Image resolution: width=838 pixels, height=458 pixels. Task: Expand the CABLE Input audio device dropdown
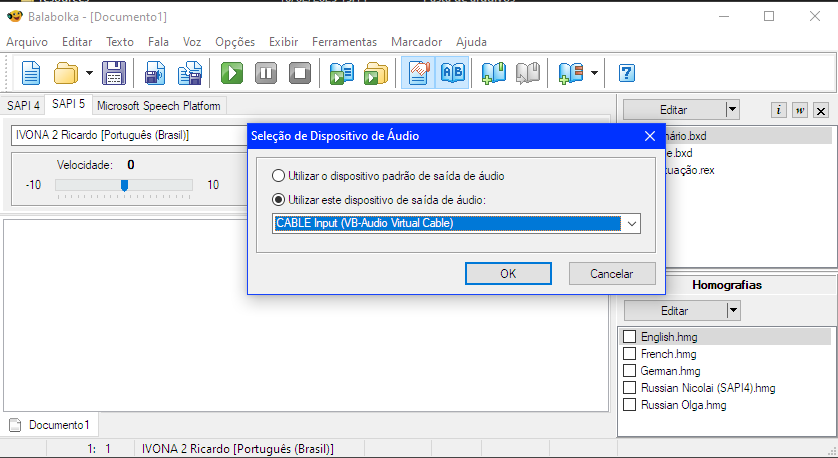point(630,223)
